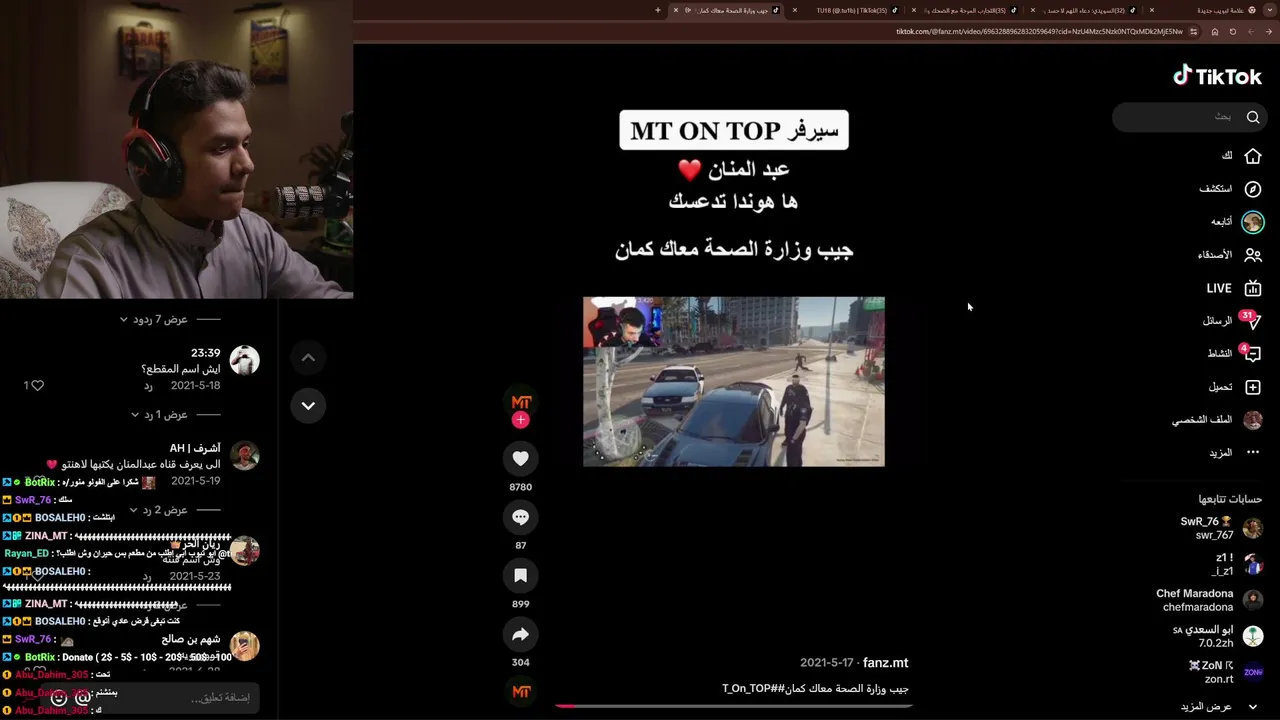The height and width of the screenshot is (720, 1280).
Task: Open the video comments bubble icon
Action: pos(520,517)
